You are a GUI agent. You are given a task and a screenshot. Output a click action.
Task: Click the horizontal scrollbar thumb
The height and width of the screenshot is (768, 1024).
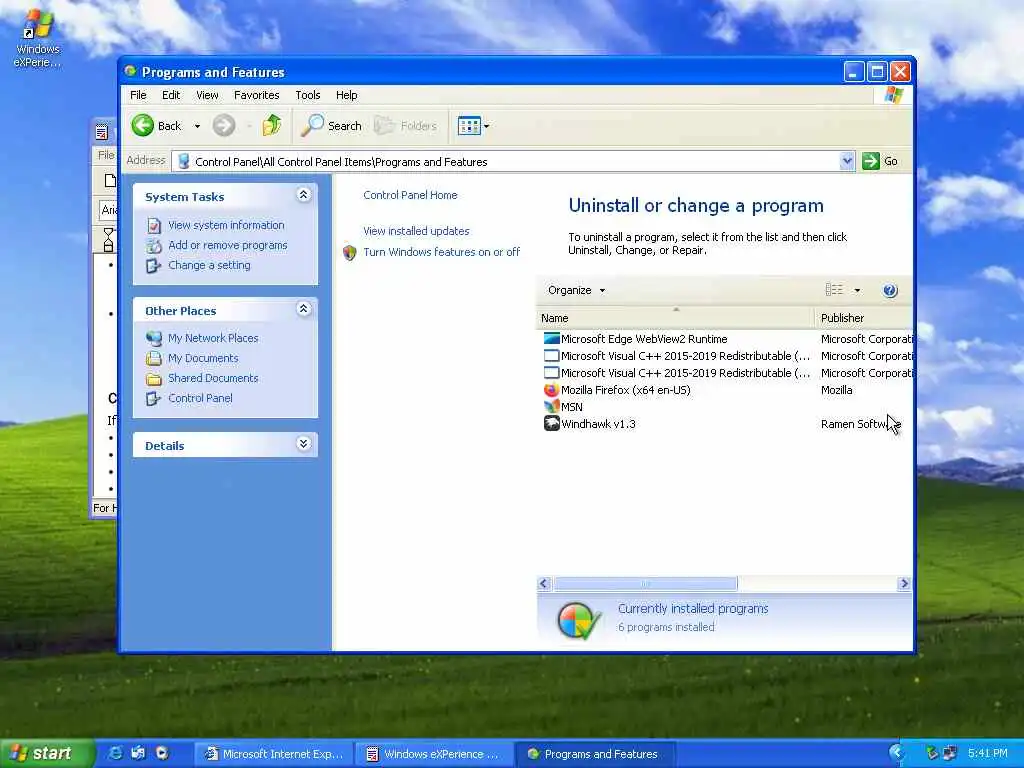645,584
